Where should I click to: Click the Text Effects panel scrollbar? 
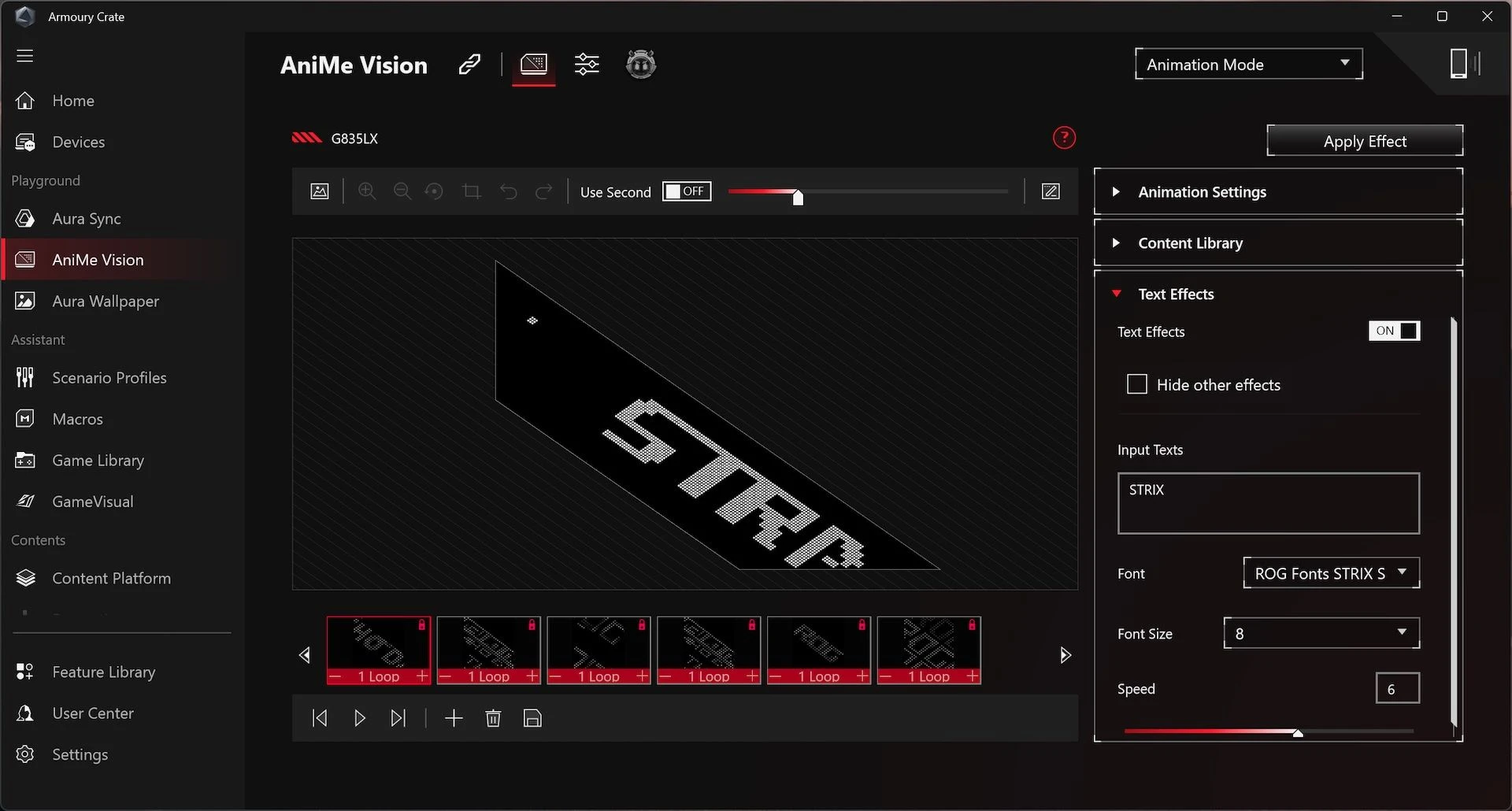[x=1454, y=521]
